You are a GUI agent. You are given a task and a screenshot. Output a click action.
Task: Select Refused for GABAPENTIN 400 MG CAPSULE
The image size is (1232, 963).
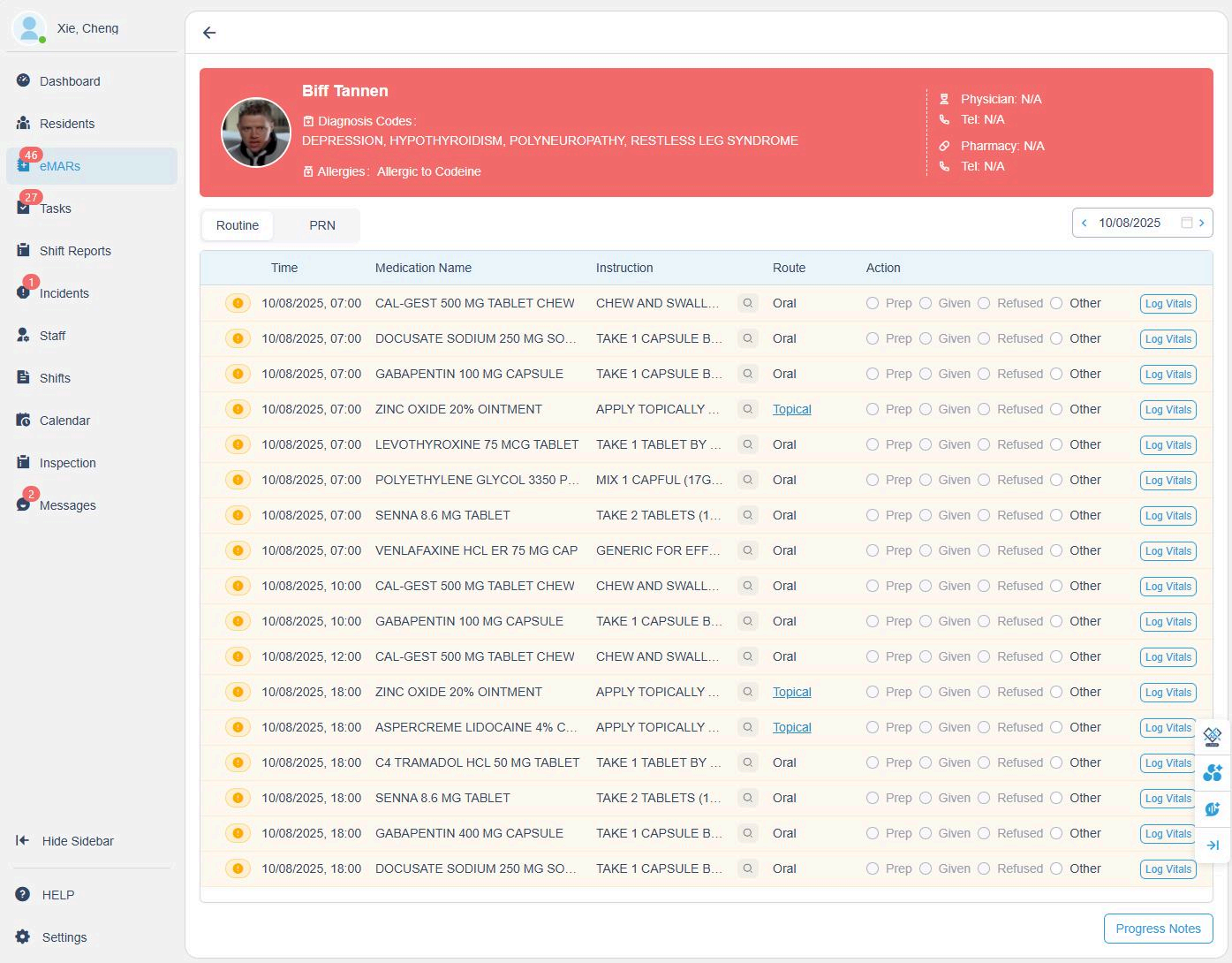point(984,833)
